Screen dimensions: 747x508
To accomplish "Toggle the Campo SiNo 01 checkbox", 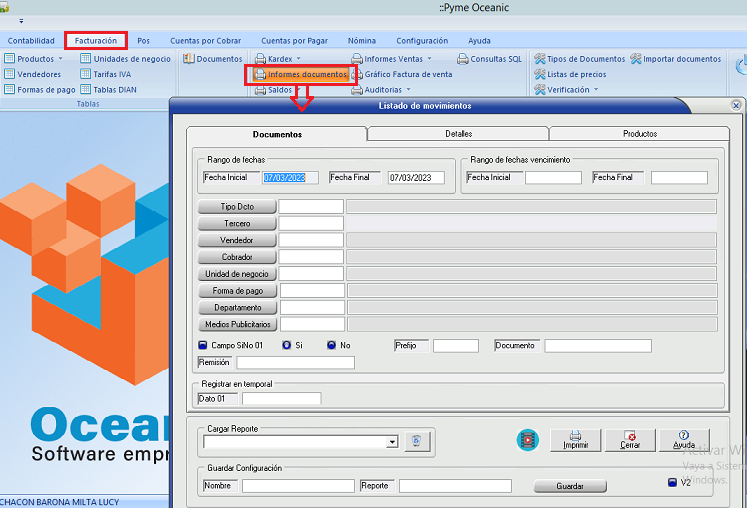I will click(x=203, y=345).
